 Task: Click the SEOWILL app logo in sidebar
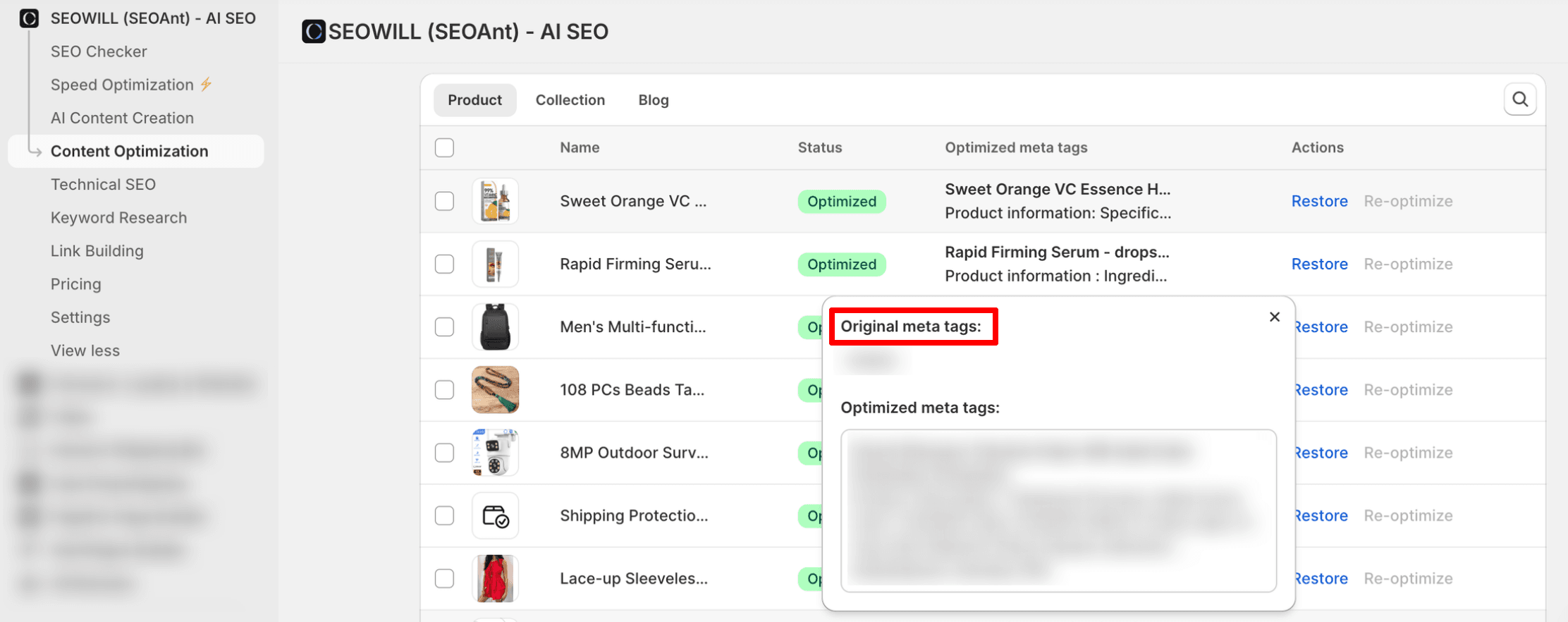(x=29, y=18)
